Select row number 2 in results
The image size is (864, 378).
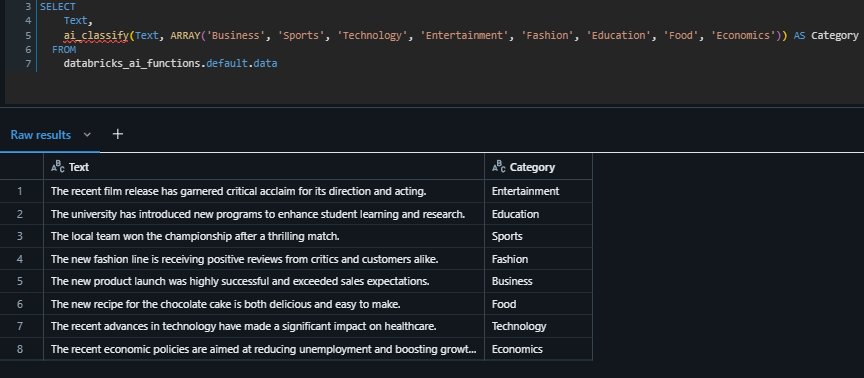(x=20, y=214)
